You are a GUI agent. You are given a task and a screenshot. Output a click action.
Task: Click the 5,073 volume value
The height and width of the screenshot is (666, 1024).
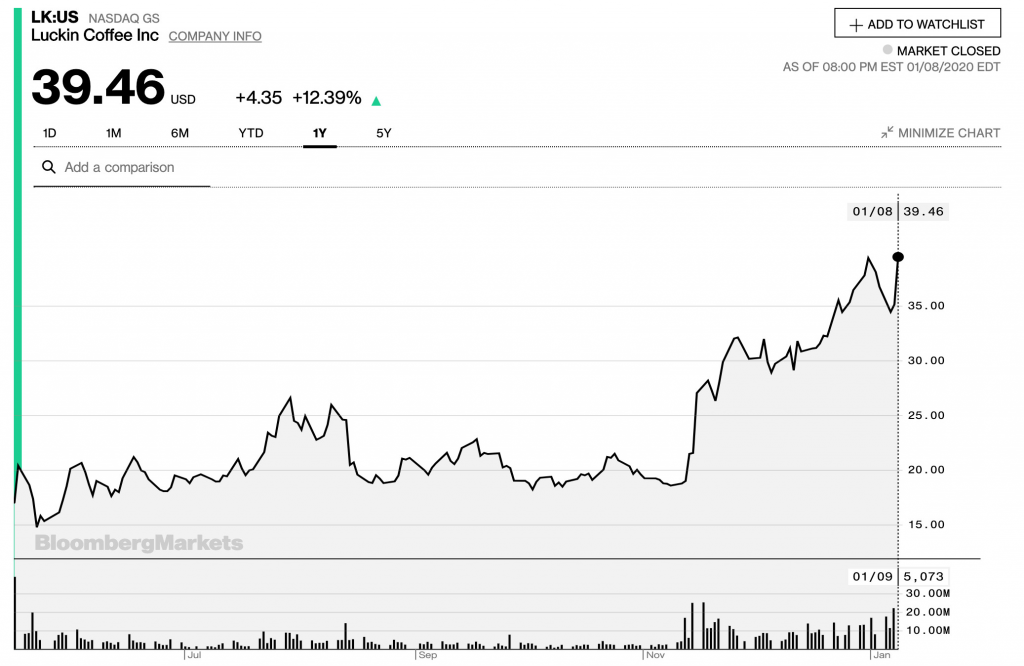[x=923, y=577]
